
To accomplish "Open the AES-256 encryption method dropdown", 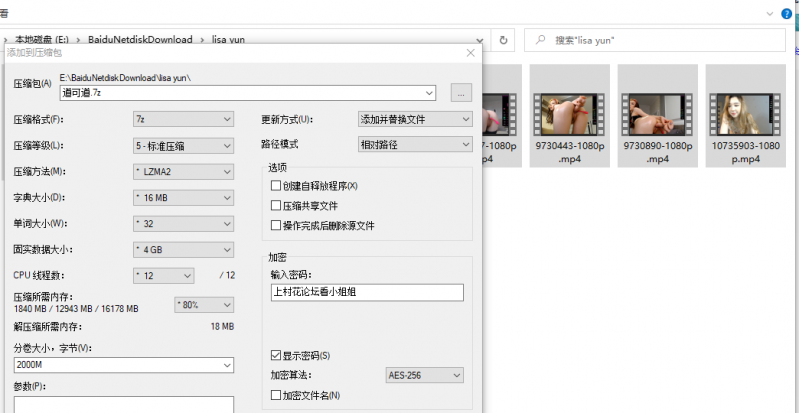I will click(424, 376).
